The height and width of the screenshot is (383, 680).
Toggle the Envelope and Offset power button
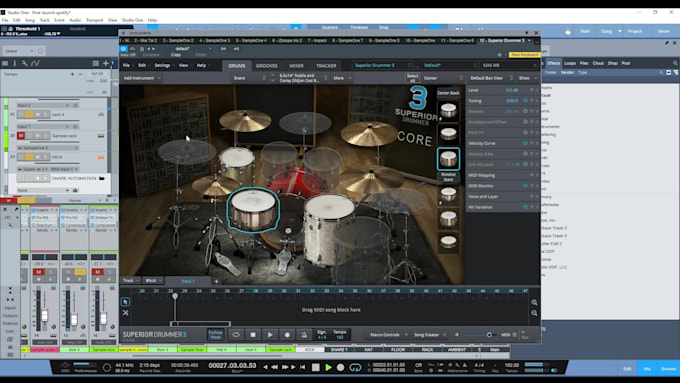click(x=525, y=122)
